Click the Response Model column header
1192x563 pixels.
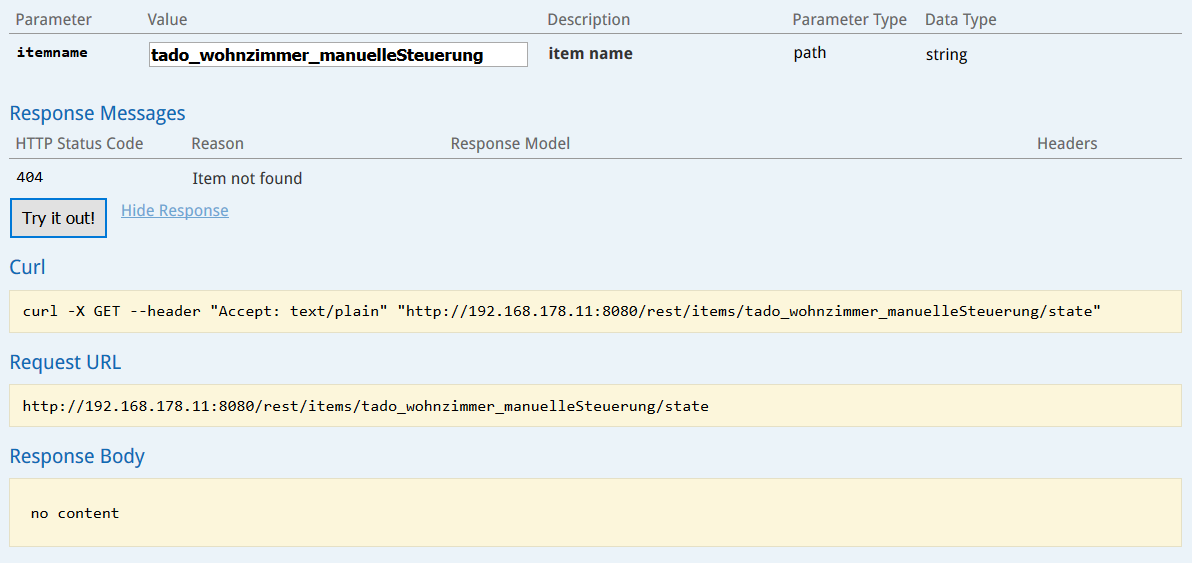click(x=510, y=144)
